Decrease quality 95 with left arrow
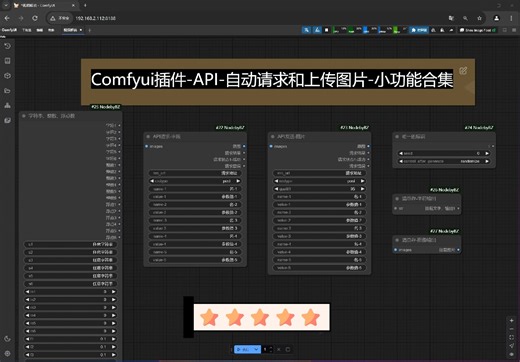 [x=276, y=189]
